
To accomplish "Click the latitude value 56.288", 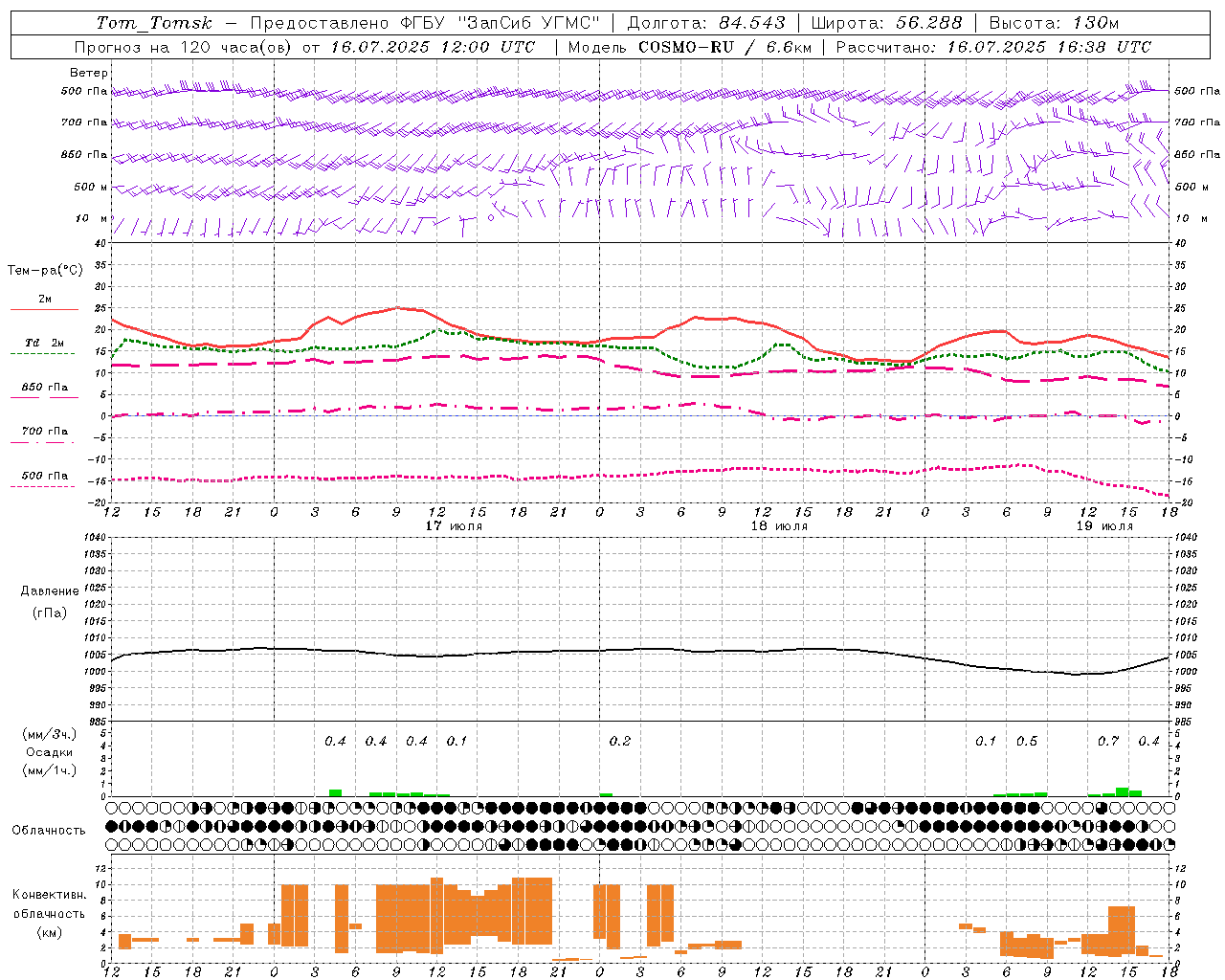I will click(x=928, y=23).
